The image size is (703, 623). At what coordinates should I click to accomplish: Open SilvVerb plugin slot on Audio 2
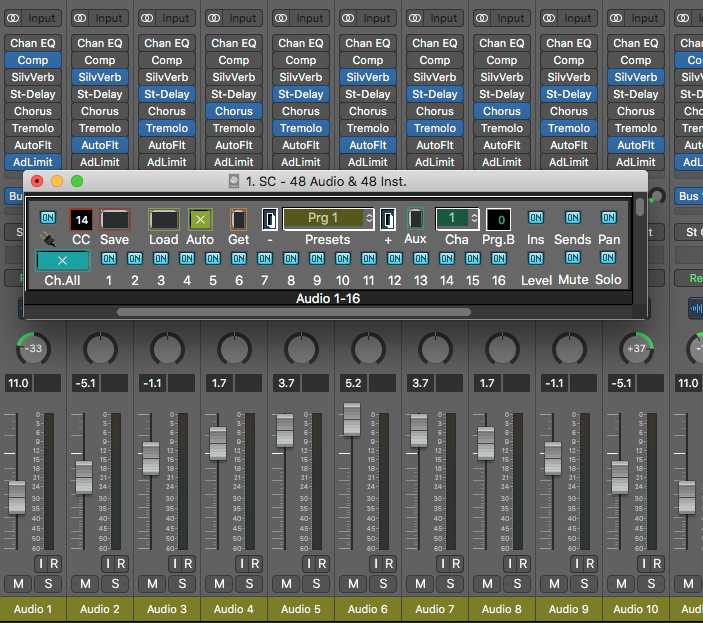[100, 77]
